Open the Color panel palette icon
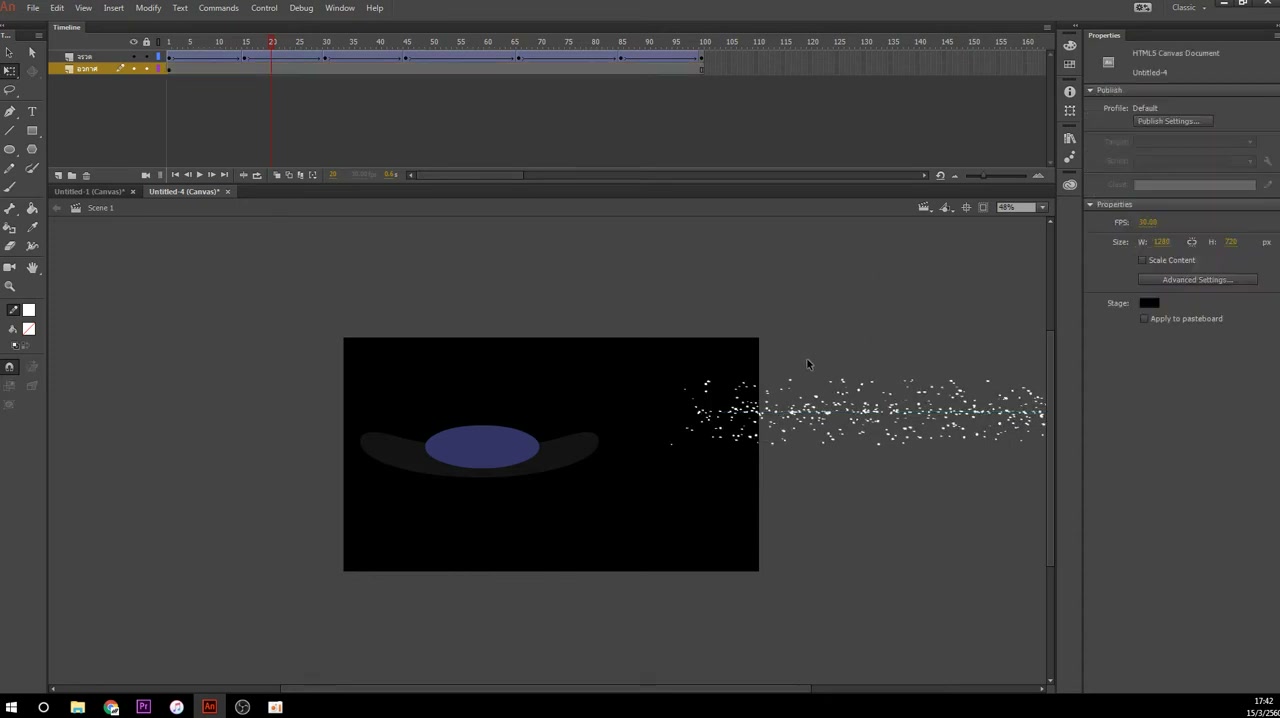1280x718 pixels. [1070, 46]
